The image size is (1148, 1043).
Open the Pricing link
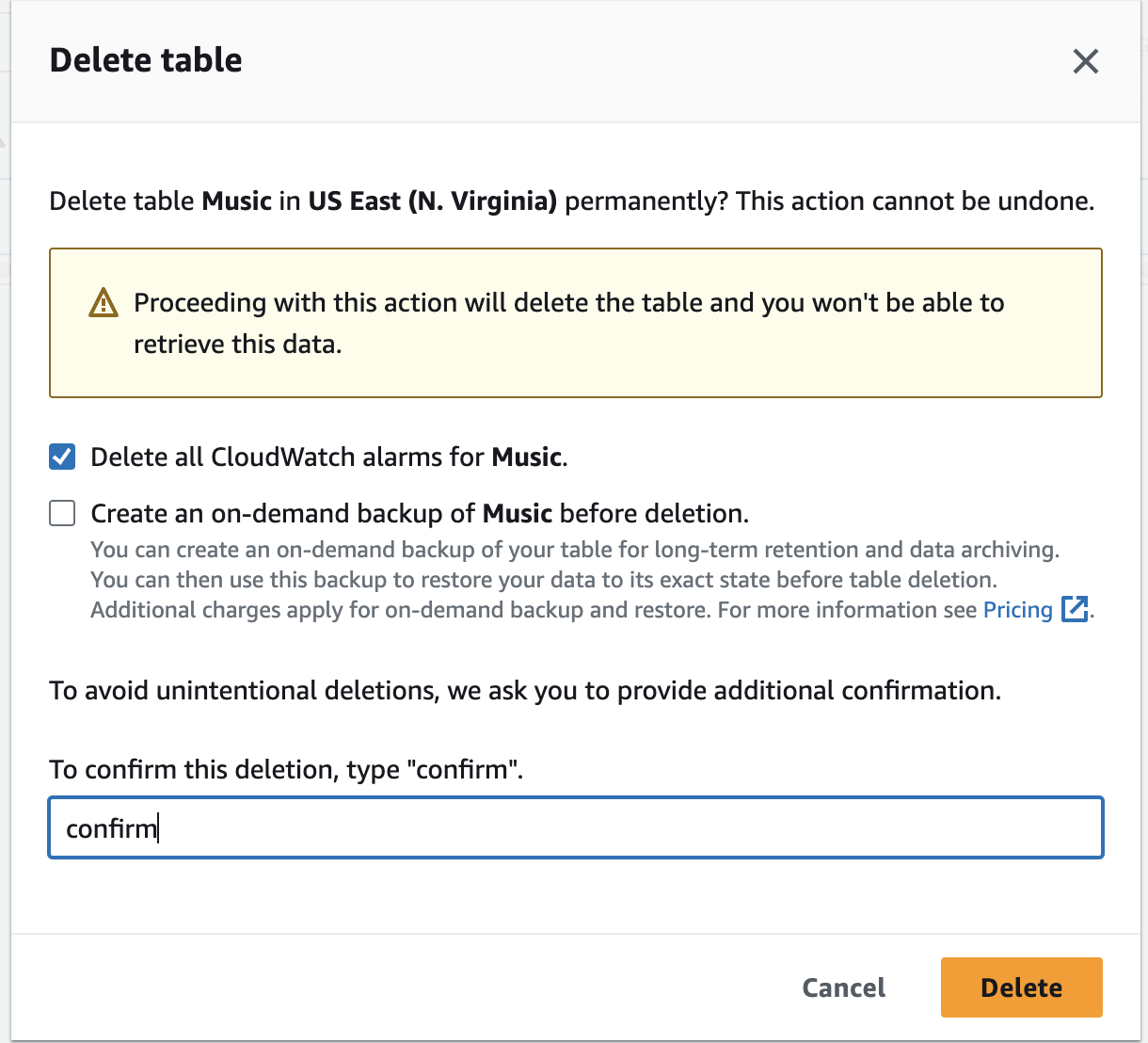(x=1017, y=610)
